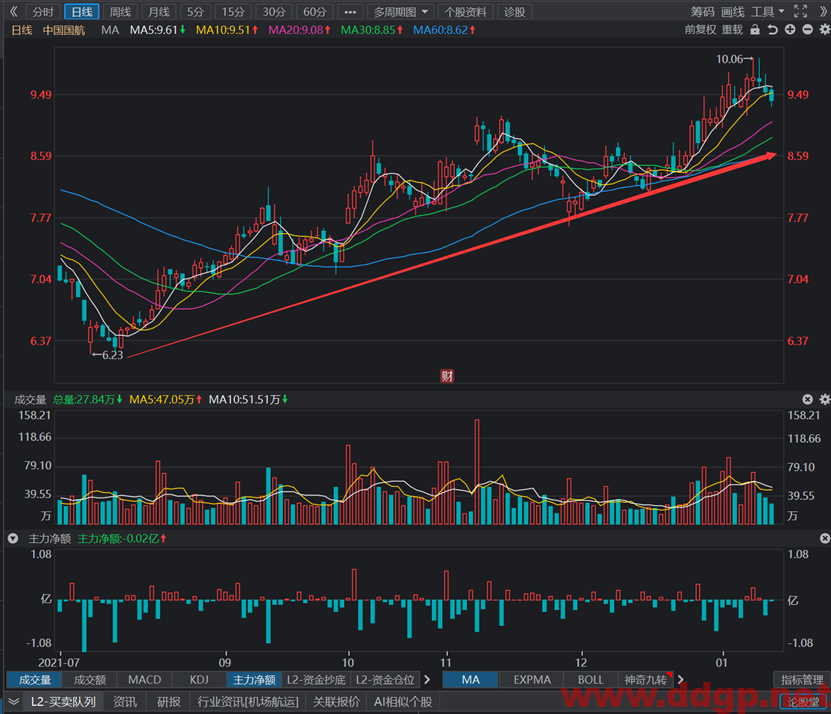Open 筹码 chip distribution
The image size is (831, 714).
(702, 12)
